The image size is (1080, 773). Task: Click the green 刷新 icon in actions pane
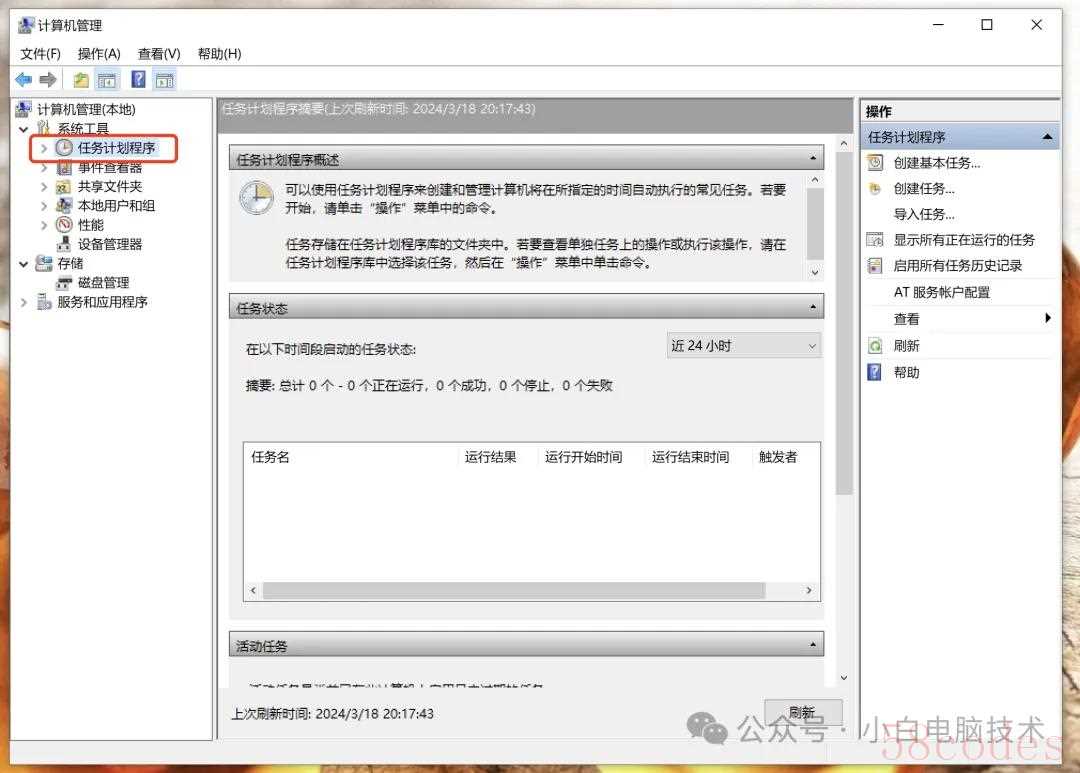(875, 346)
